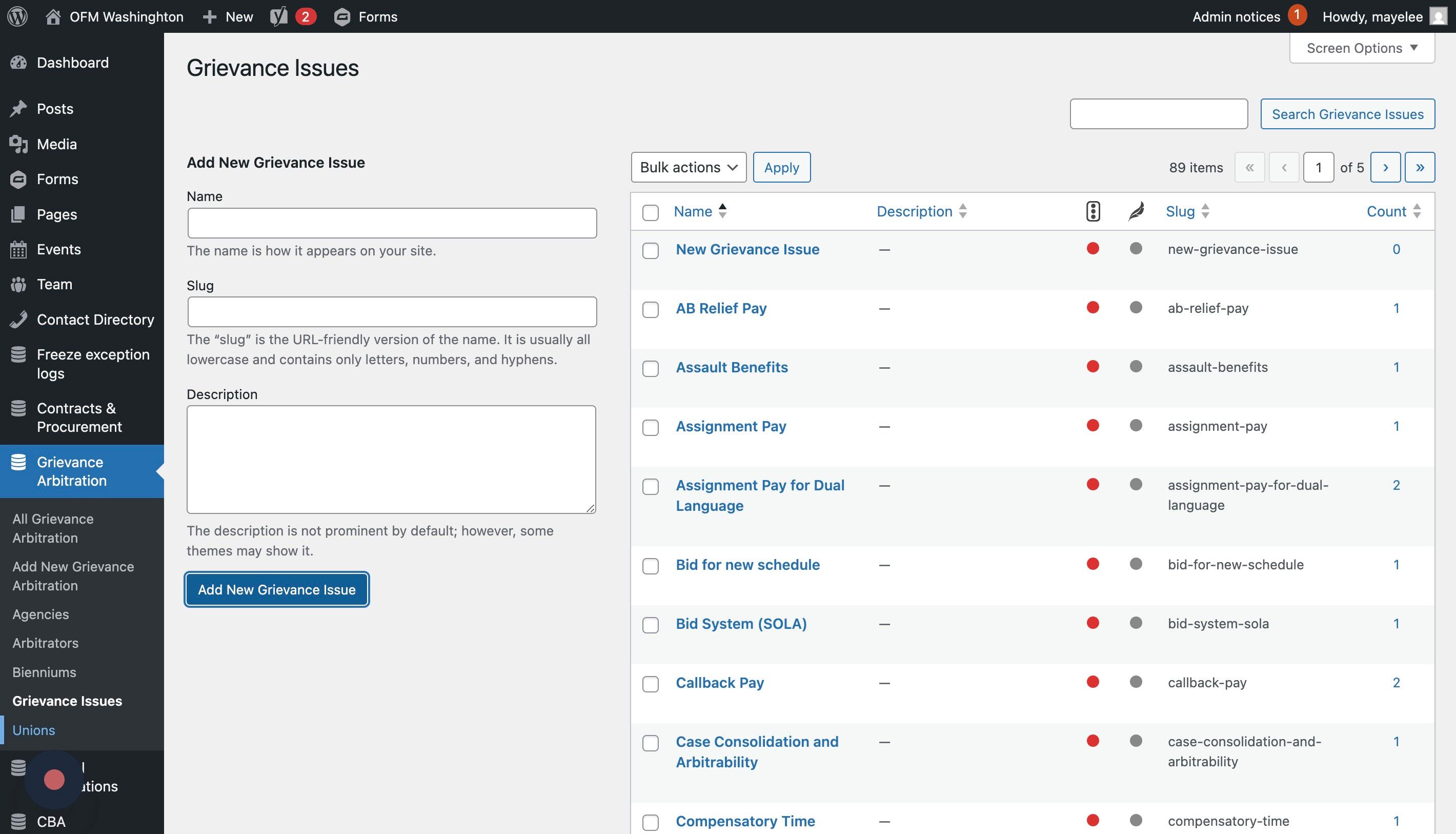Expand the Screen Options panel
1456x834 pixels.
(x=1362, y=48)
